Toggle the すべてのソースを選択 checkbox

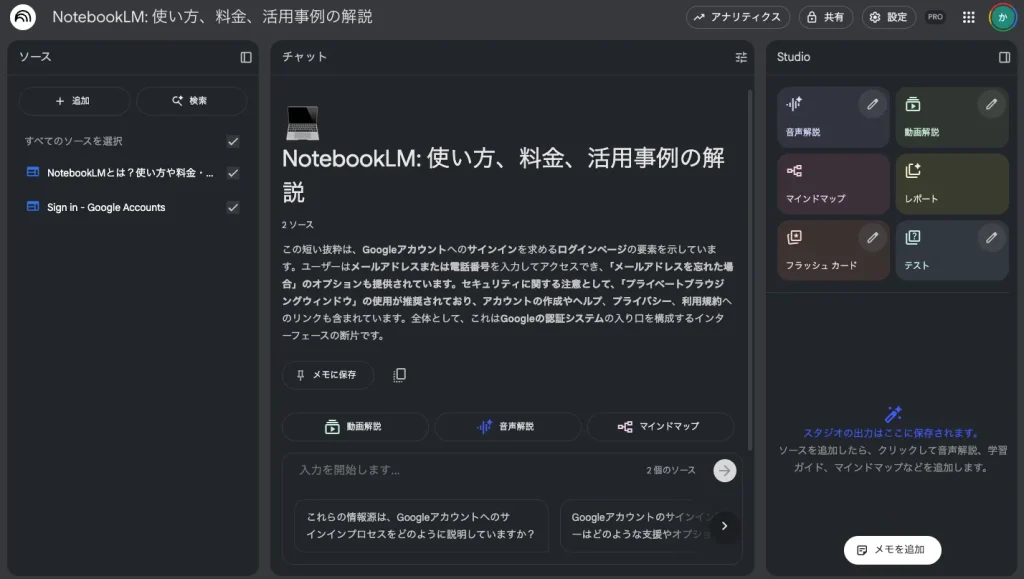232,141
